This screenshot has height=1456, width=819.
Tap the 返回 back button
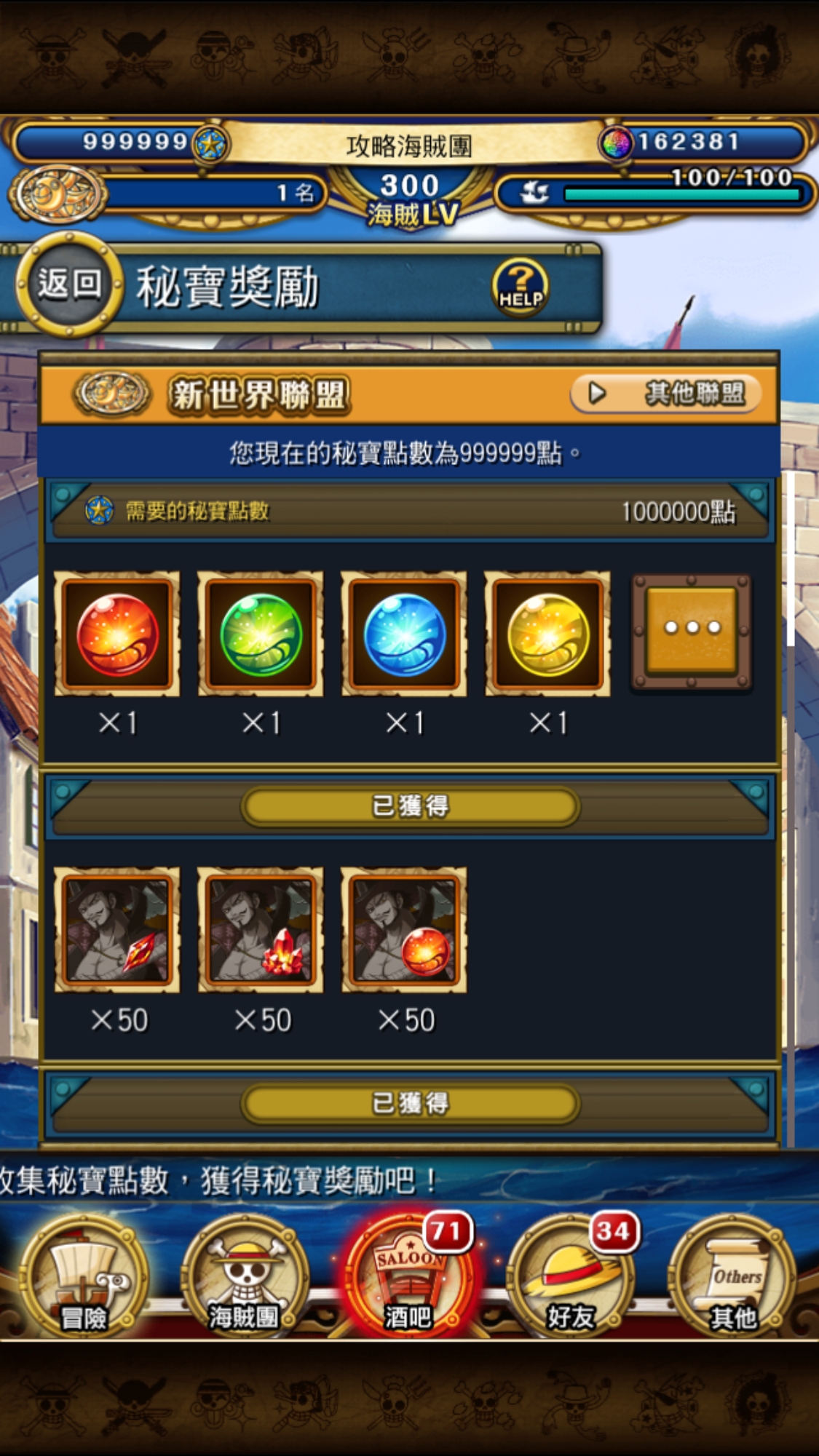click(69, 285)
